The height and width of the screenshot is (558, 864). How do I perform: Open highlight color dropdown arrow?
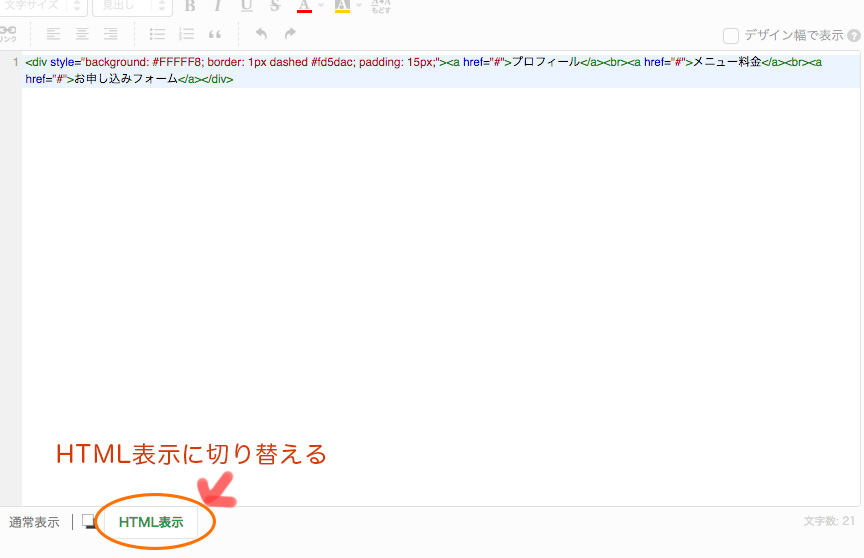point(359,6)
